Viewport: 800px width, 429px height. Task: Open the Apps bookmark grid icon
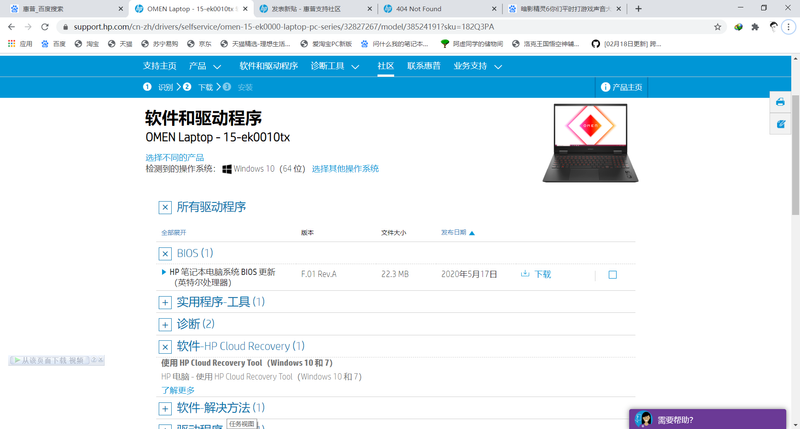pos(12,44)
